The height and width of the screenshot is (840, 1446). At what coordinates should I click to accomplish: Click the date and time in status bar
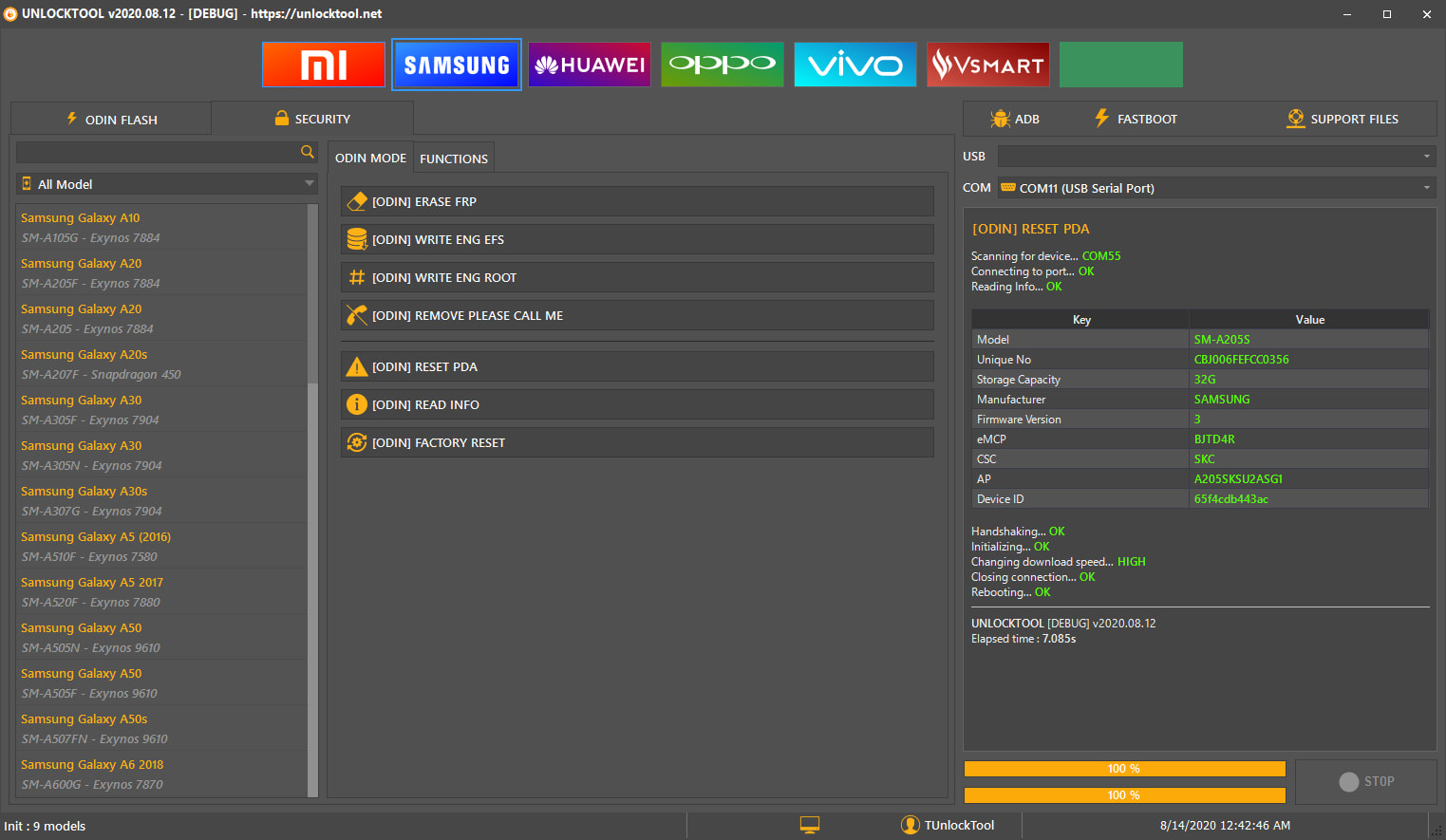pyautogui.click(x=1225, y=826)
